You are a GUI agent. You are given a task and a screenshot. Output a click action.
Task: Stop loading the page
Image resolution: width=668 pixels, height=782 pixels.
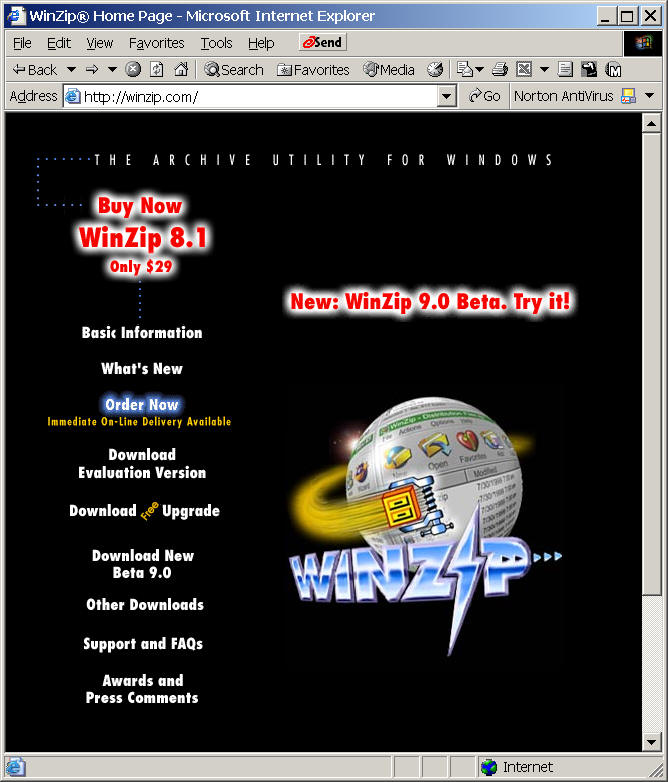(x=133, y=69)
